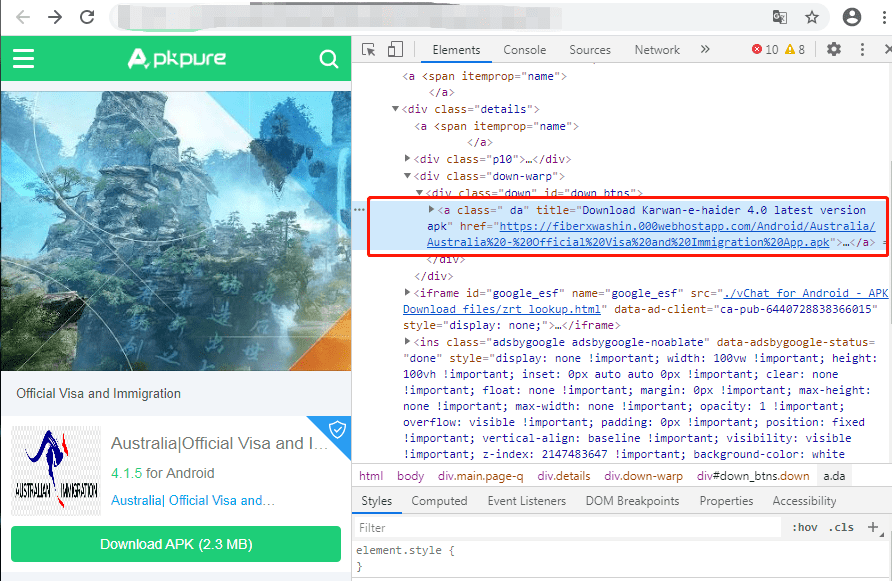The height and width of the screenshot is (581, 892).
Task: Select the div.main.page-q breadcrumb
Action: click(x=481, y=476)
